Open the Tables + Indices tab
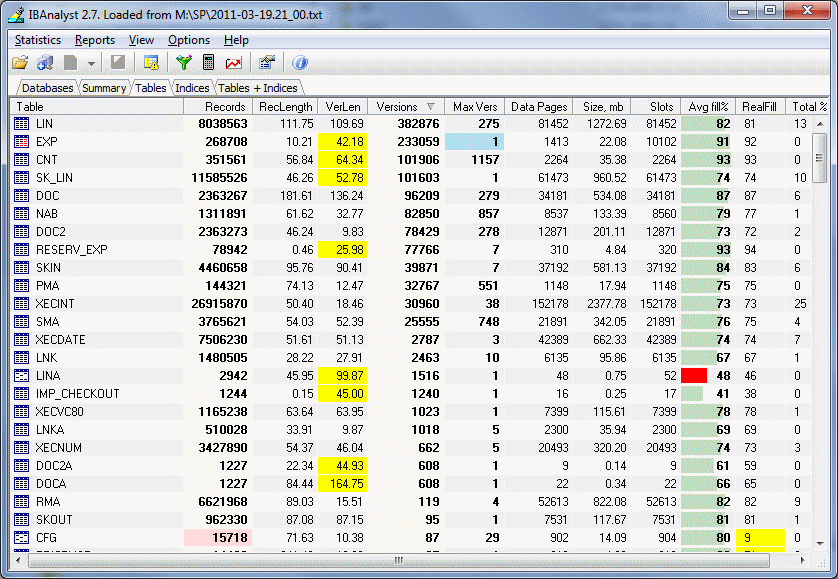 click(x=258, y=88)
